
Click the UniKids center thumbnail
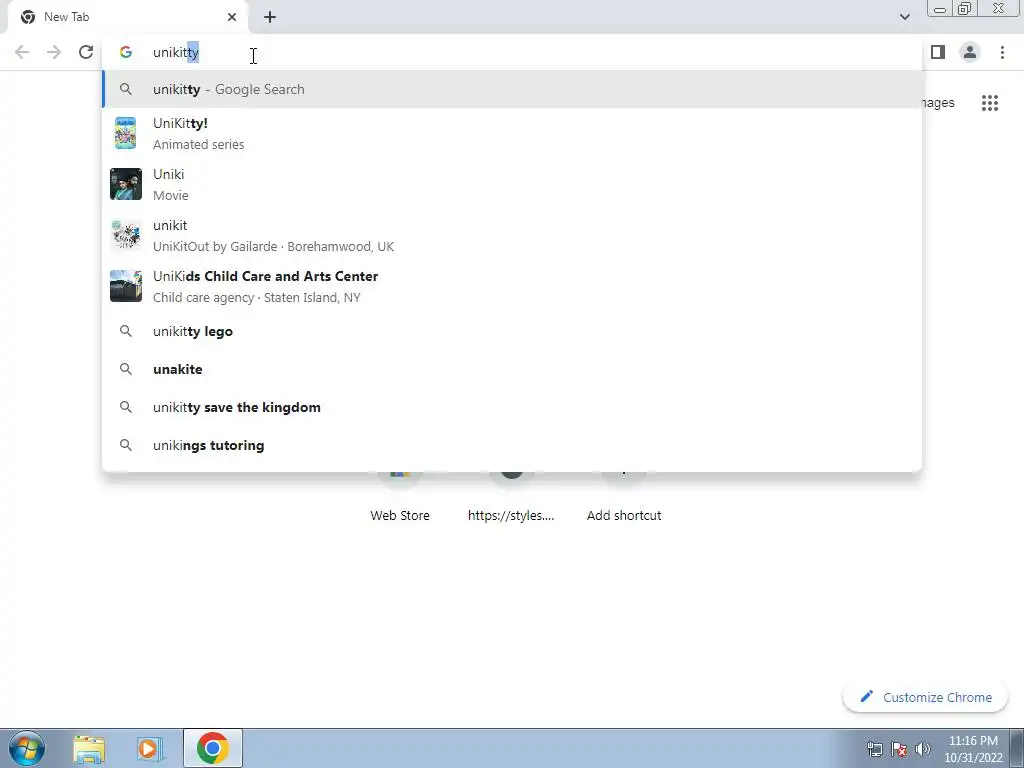[x=126, y=286]
